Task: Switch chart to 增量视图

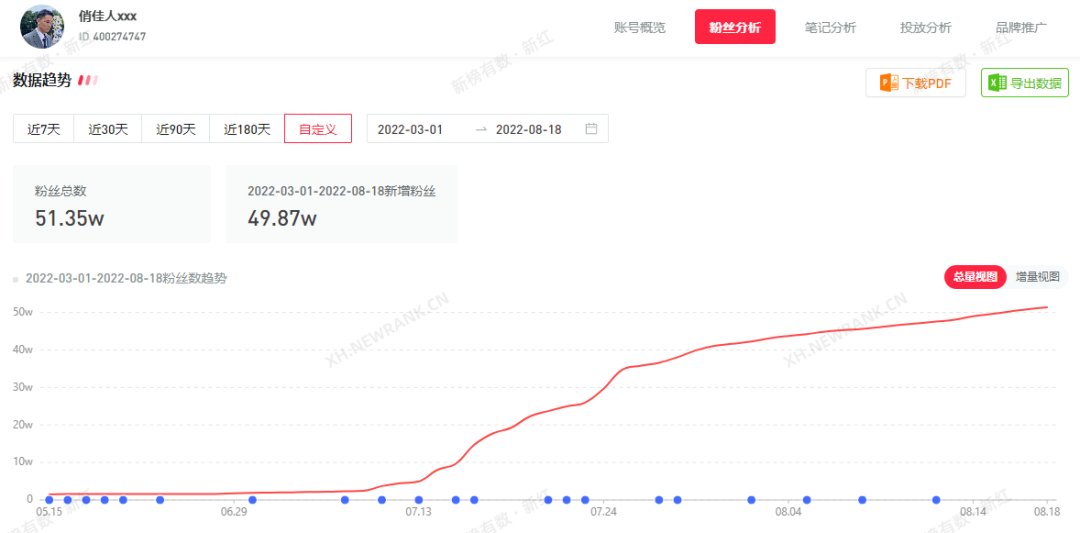Action: [x=1038, y=277]
